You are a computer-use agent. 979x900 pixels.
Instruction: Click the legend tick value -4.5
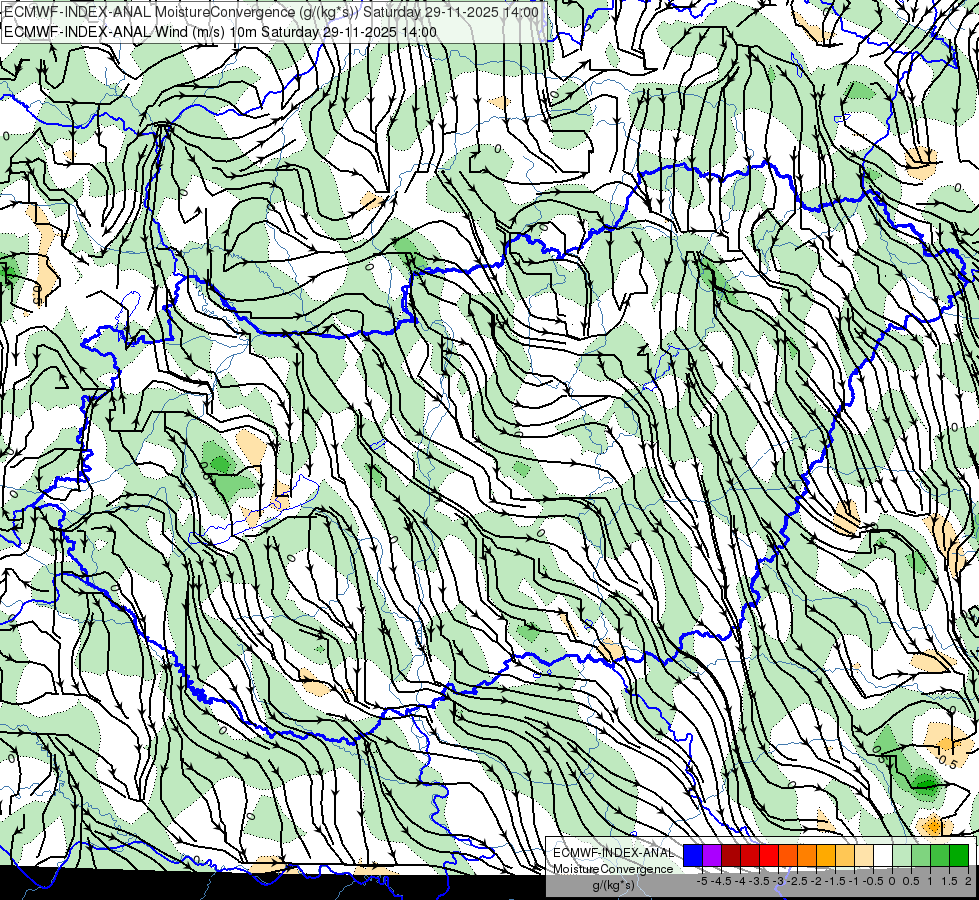coord(721,881)
